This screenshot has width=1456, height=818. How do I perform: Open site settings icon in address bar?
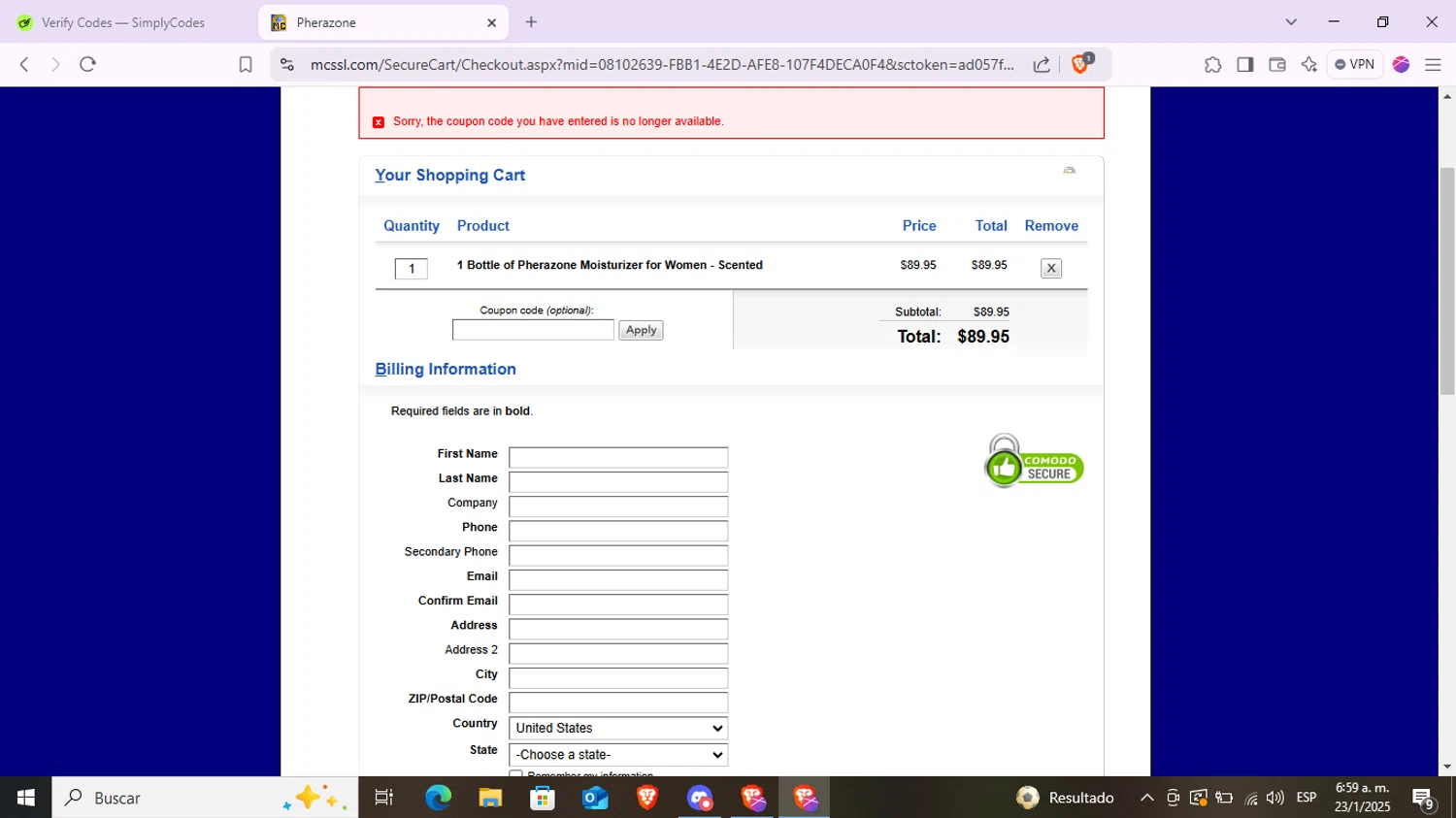coord(286,64)
